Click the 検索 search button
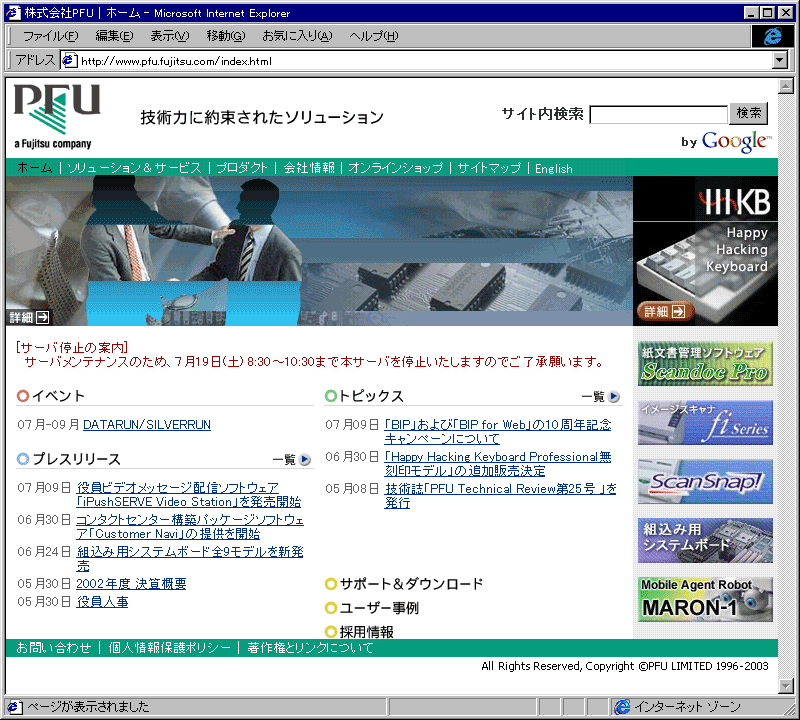Viewport: 800px width, 720px height. tap(748, 113)
